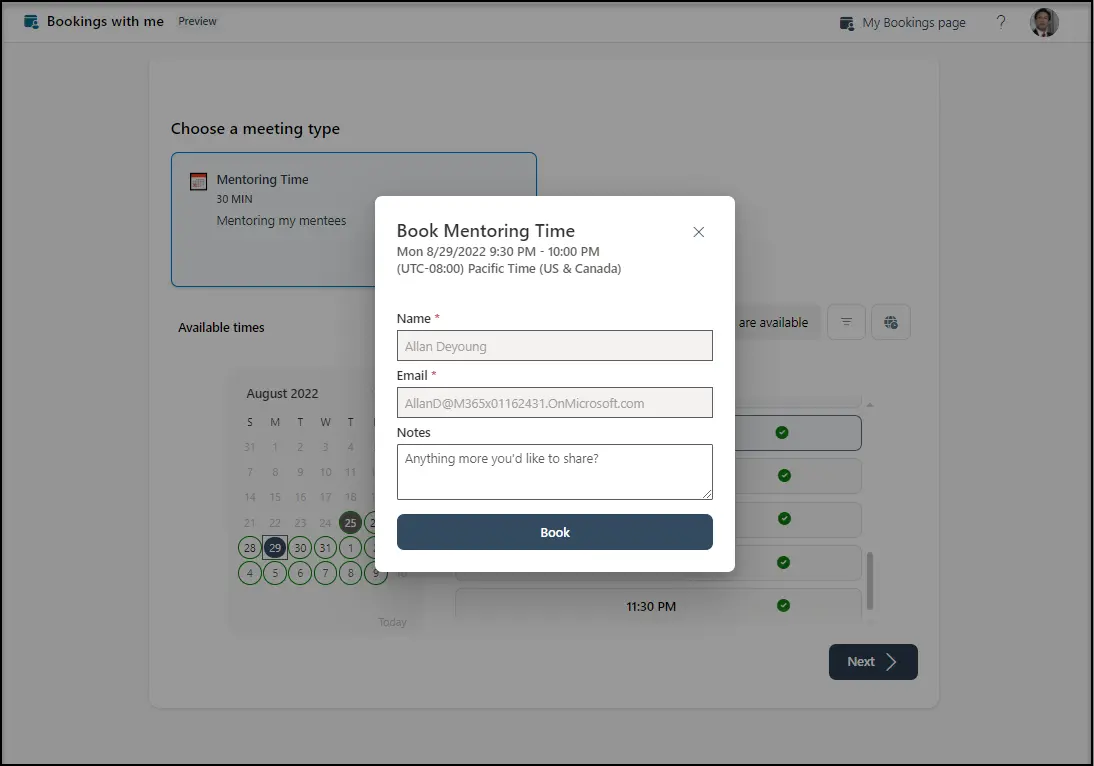Viewport: 1094px width, 766px height.
Task: Open the user profile avatar
Action: [x=1044, y=22]
